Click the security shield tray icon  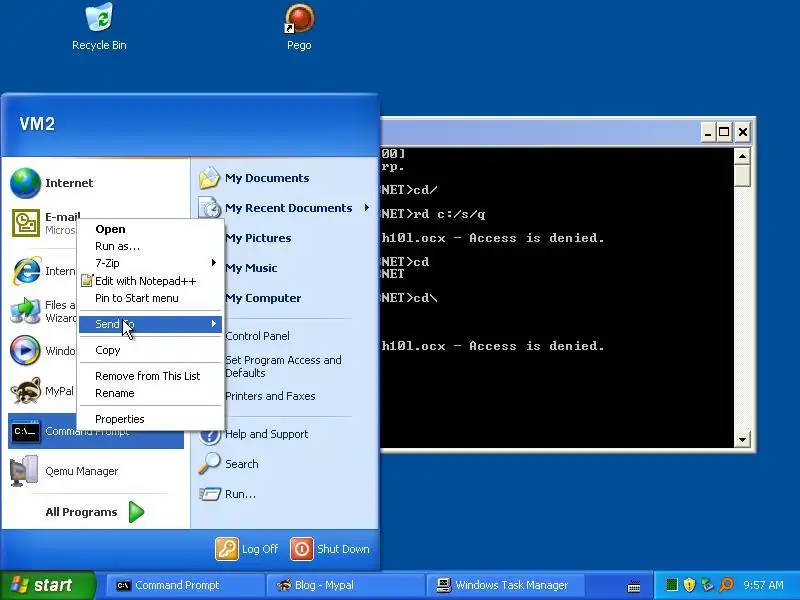[689, 585]
